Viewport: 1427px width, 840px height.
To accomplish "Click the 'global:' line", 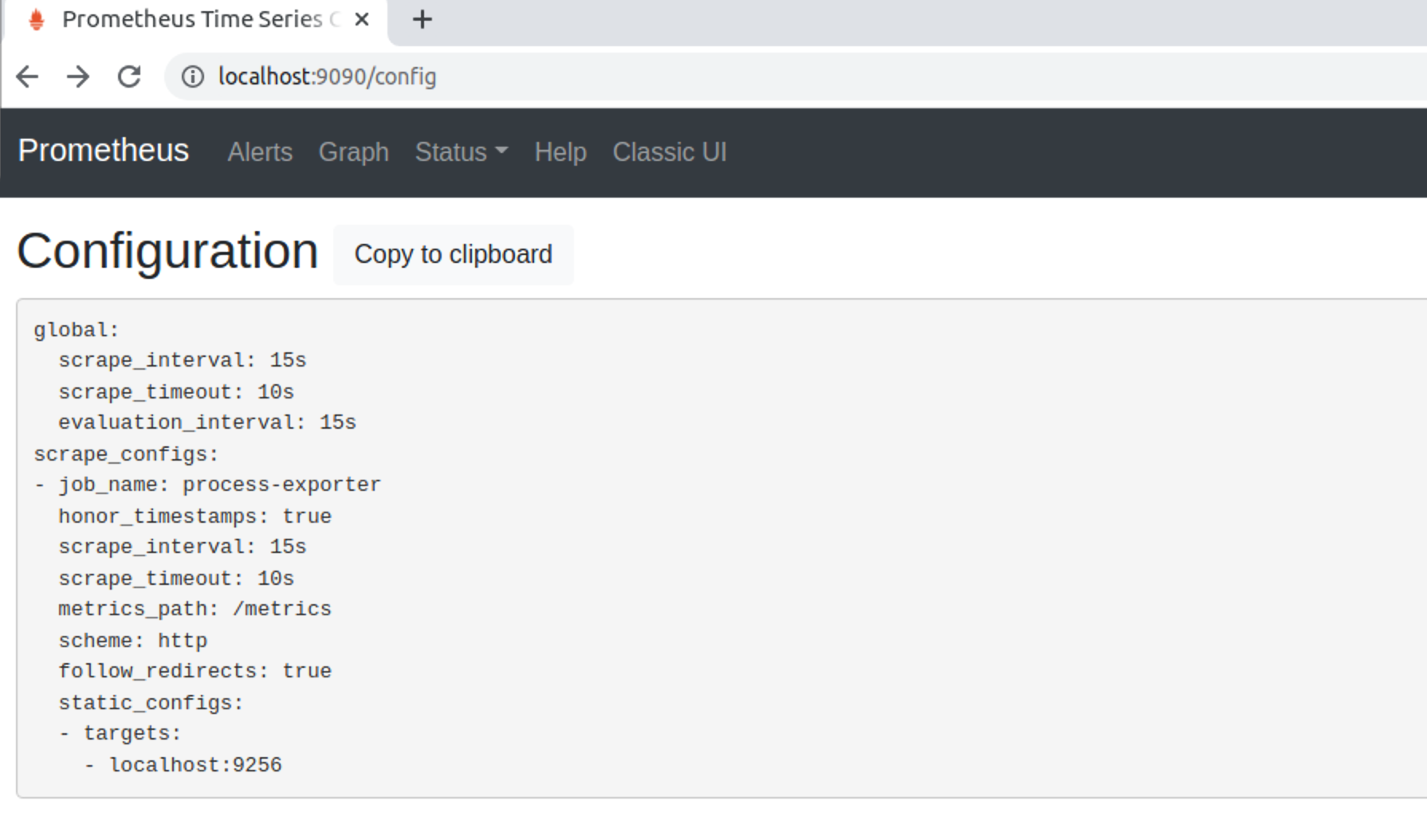I will [76, 330].
